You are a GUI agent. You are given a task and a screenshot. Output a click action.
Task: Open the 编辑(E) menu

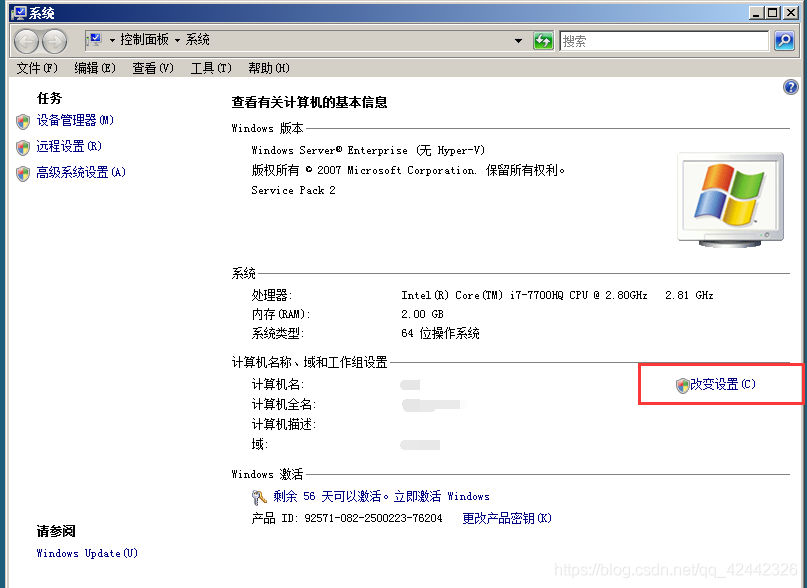tap(95, 68)
